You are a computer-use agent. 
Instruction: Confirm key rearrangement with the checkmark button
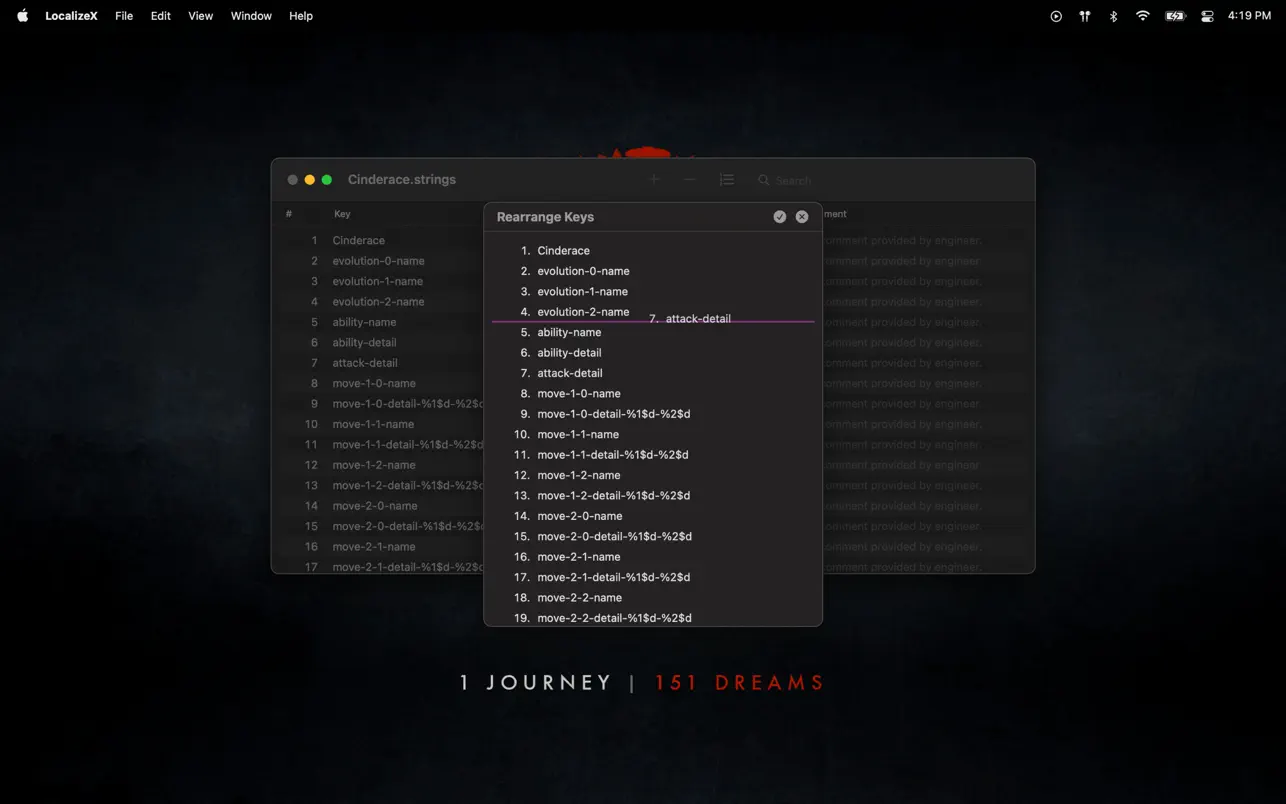click(780, 216)
